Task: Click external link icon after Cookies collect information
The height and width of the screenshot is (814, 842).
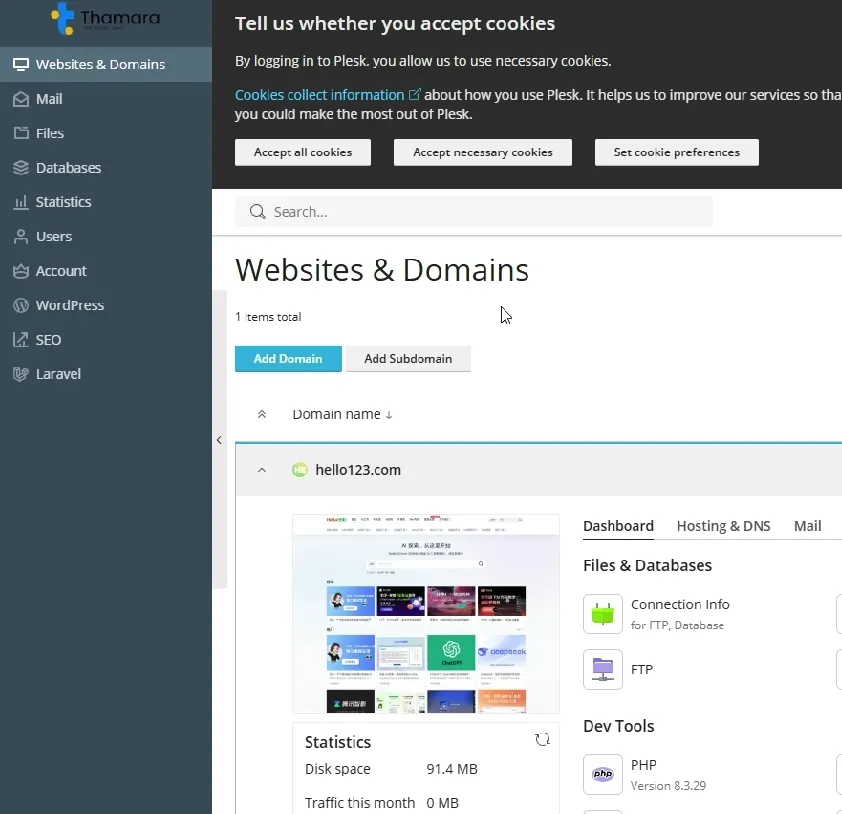Action: click(414, 95)
